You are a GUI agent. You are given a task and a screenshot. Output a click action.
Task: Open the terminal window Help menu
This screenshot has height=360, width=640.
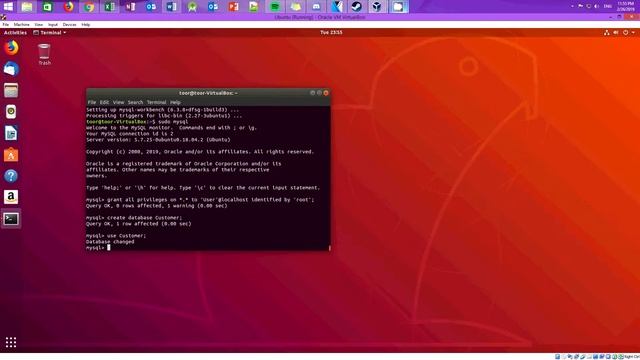pyautogui.click(x=175, y=102)
